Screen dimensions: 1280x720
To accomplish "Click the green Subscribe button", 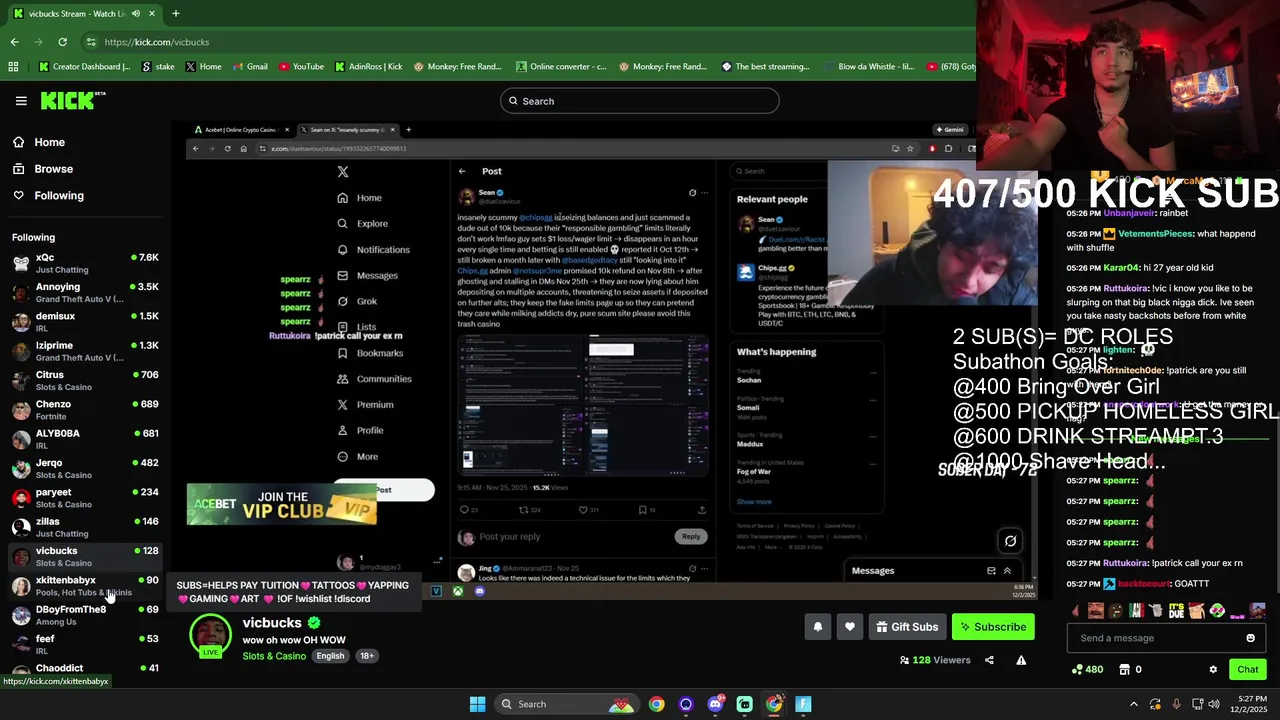I will point(993,627).
